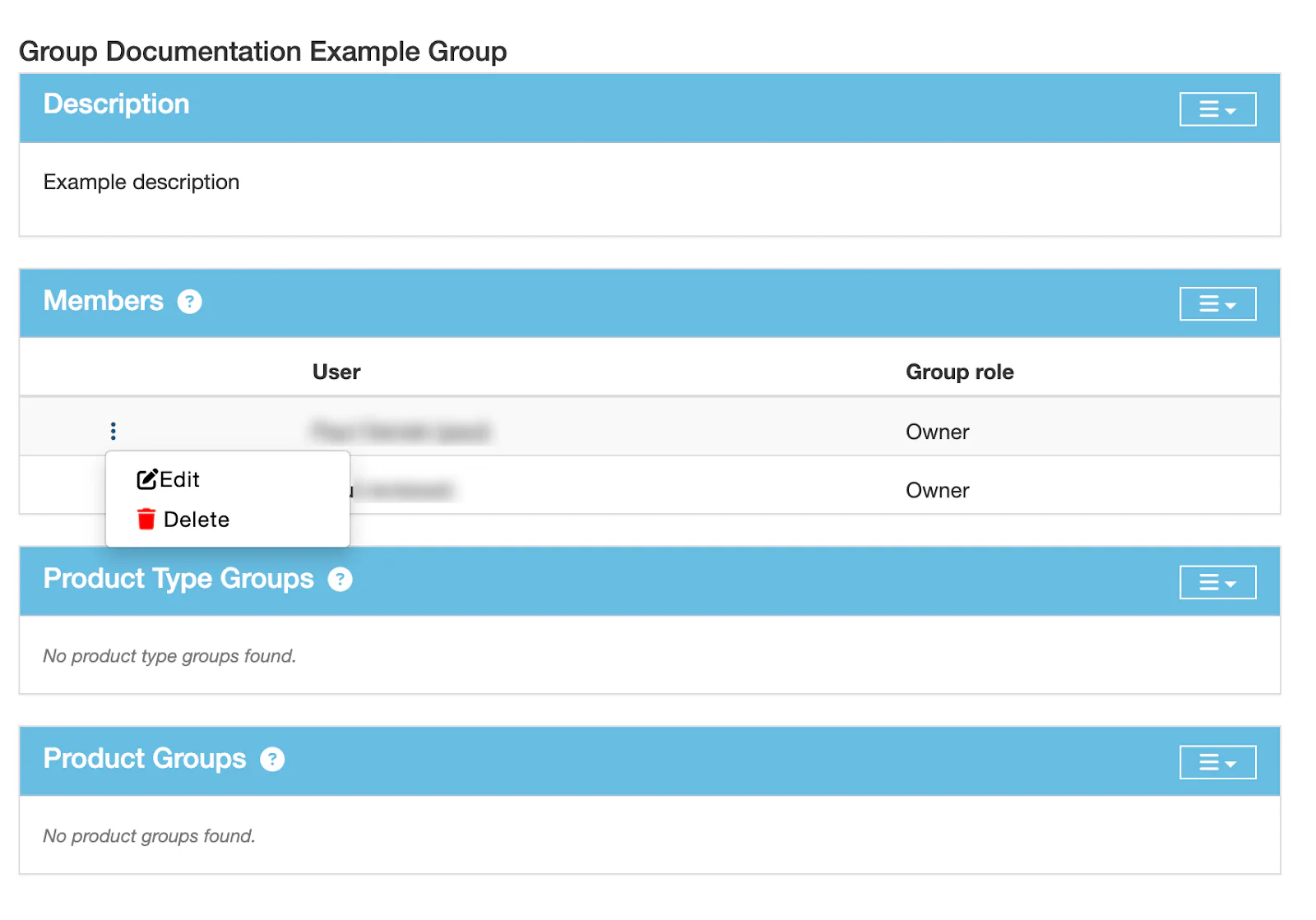Viewport: 1316px width, 920px height.
Task: Click the help icon beside Members
Action: point(189,302)
